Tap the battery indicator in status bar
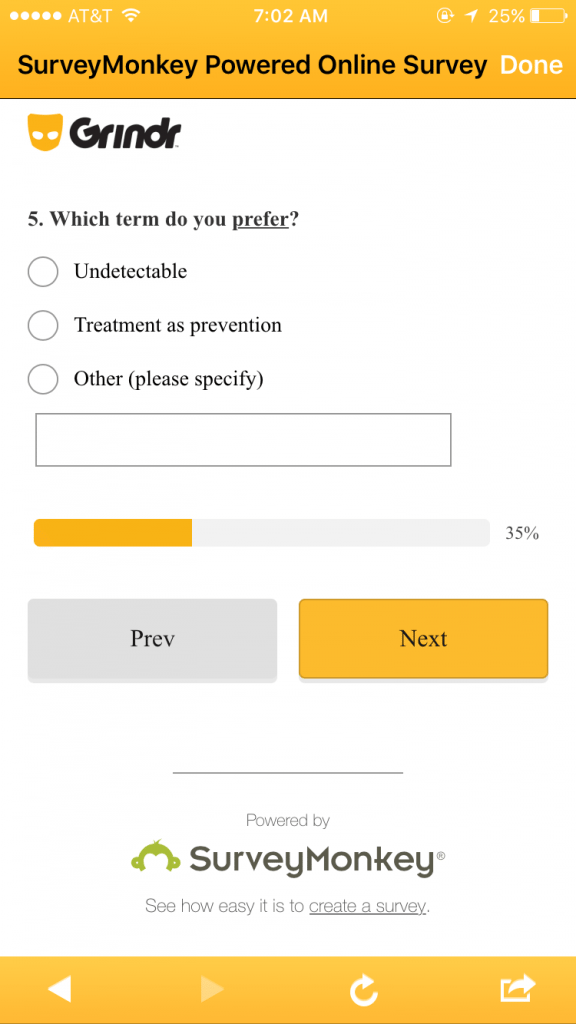This screenshot has height=1024, width=576. pyautogui.click(x=547, y=16)
